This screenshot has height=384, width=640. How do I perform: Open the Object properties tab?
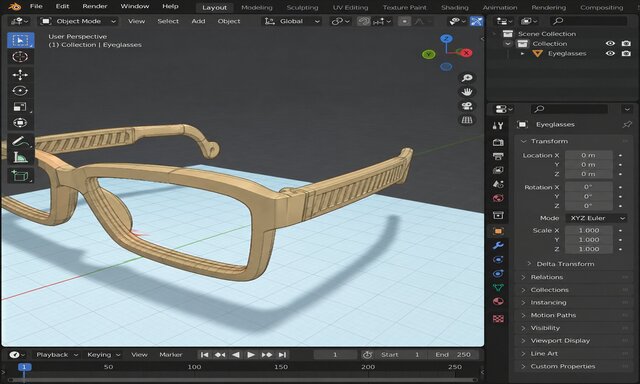point(498,231)
